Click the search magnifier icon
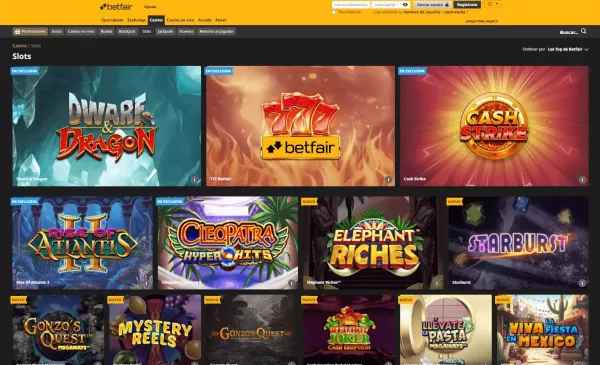Screen dimensions: 600x365 point(584,31)
